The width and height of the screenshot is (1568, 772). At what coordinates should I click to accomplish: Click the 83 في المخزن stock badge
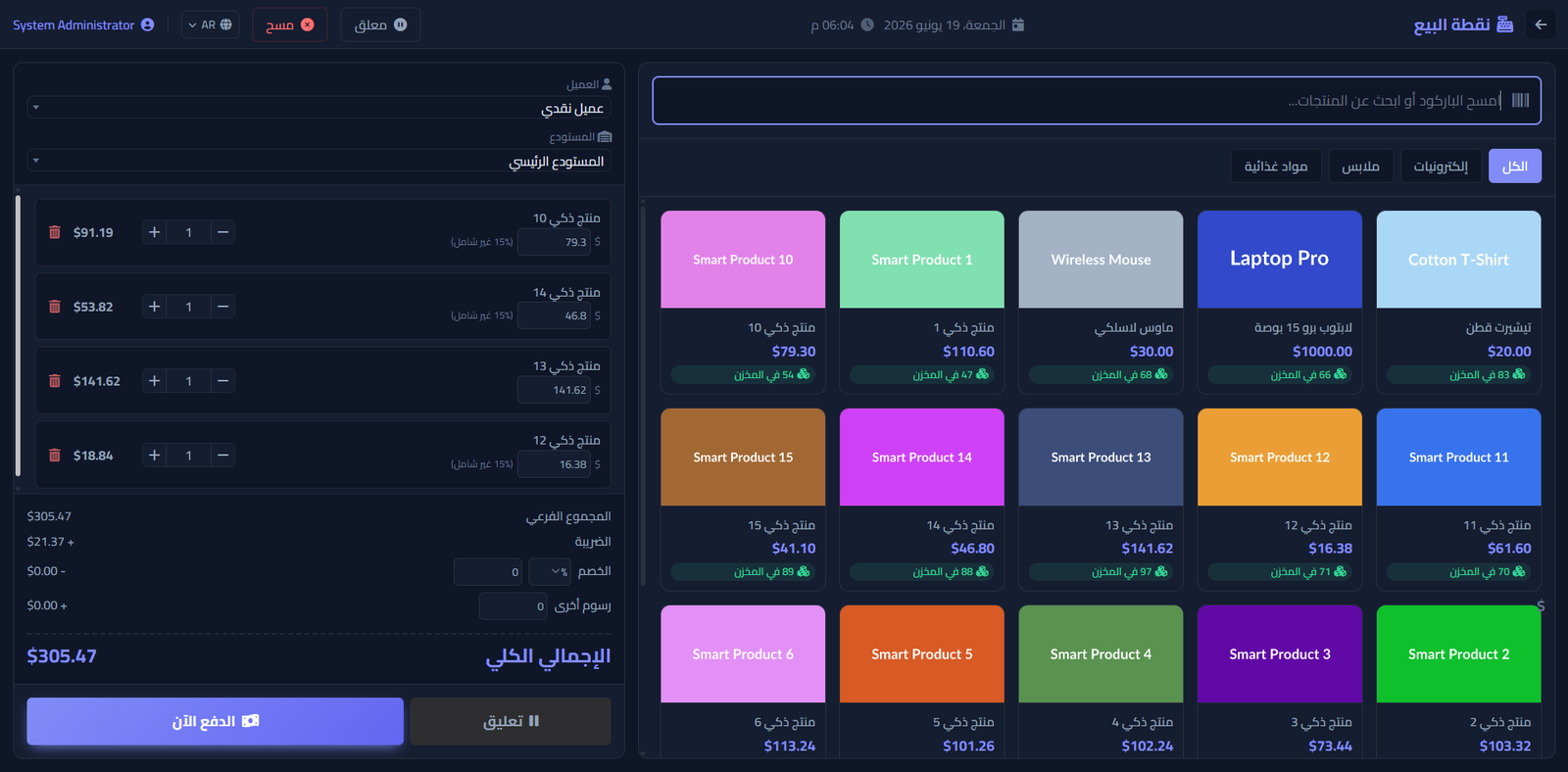tap(1458, 374)
